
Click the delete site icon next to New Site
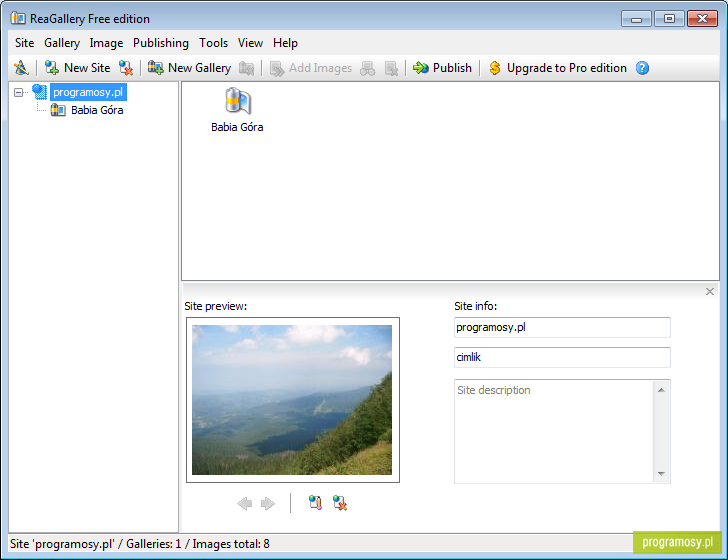[126, 68]
